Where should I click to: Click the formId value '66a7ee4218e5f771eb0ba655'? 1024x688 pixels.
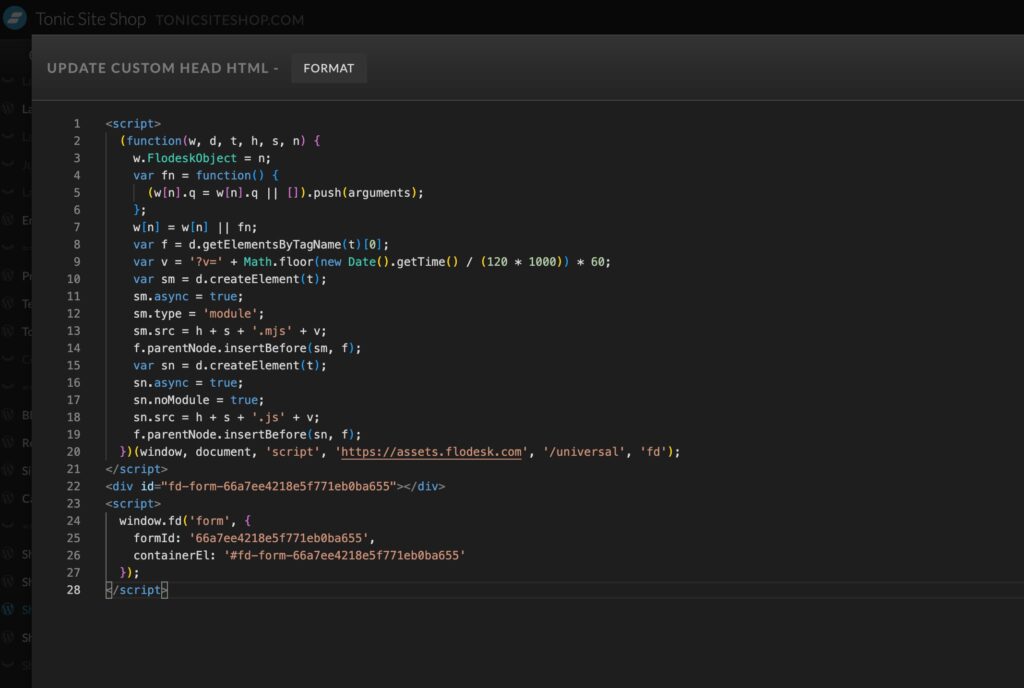pos(279,539)
